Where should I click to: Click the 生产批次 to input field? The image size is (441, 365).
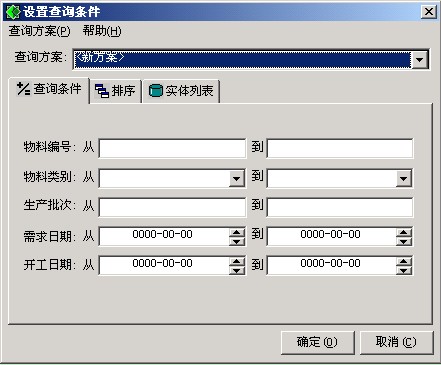tap(340, 207)
